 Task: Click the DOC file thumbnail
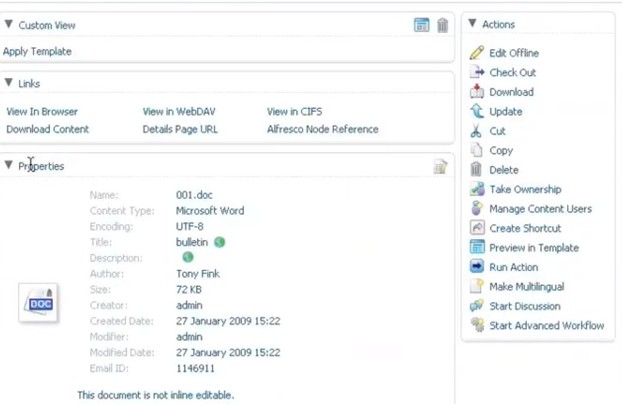38,303
